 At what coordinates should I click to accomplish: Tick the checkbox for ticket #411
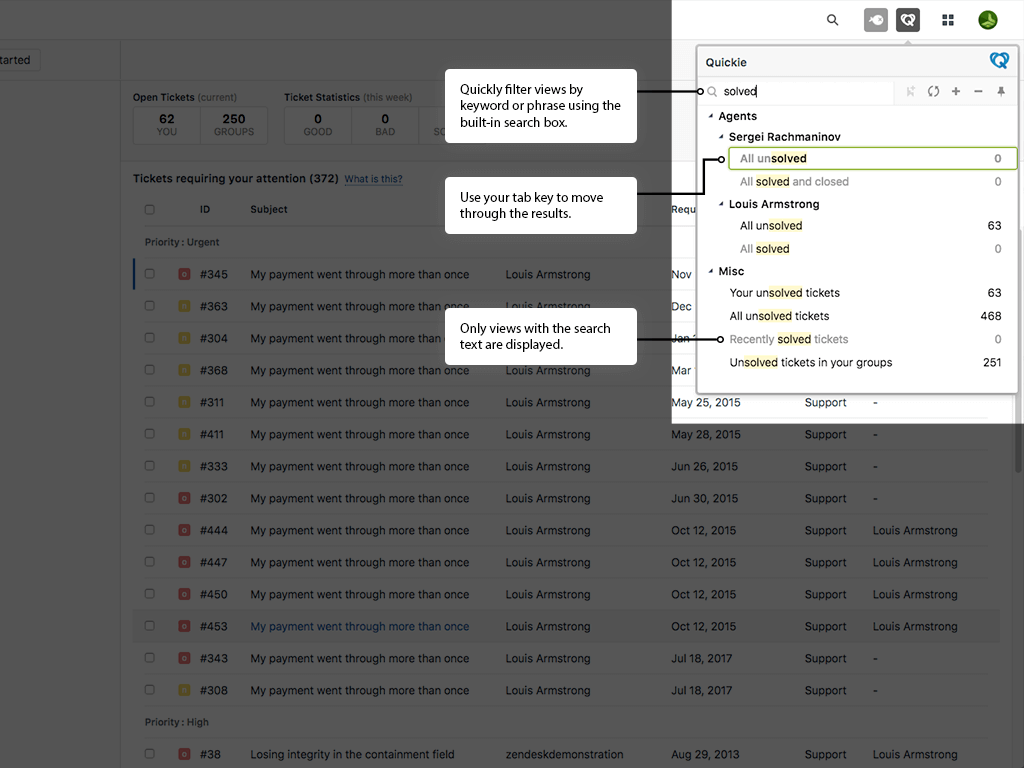tap(150, 434)
